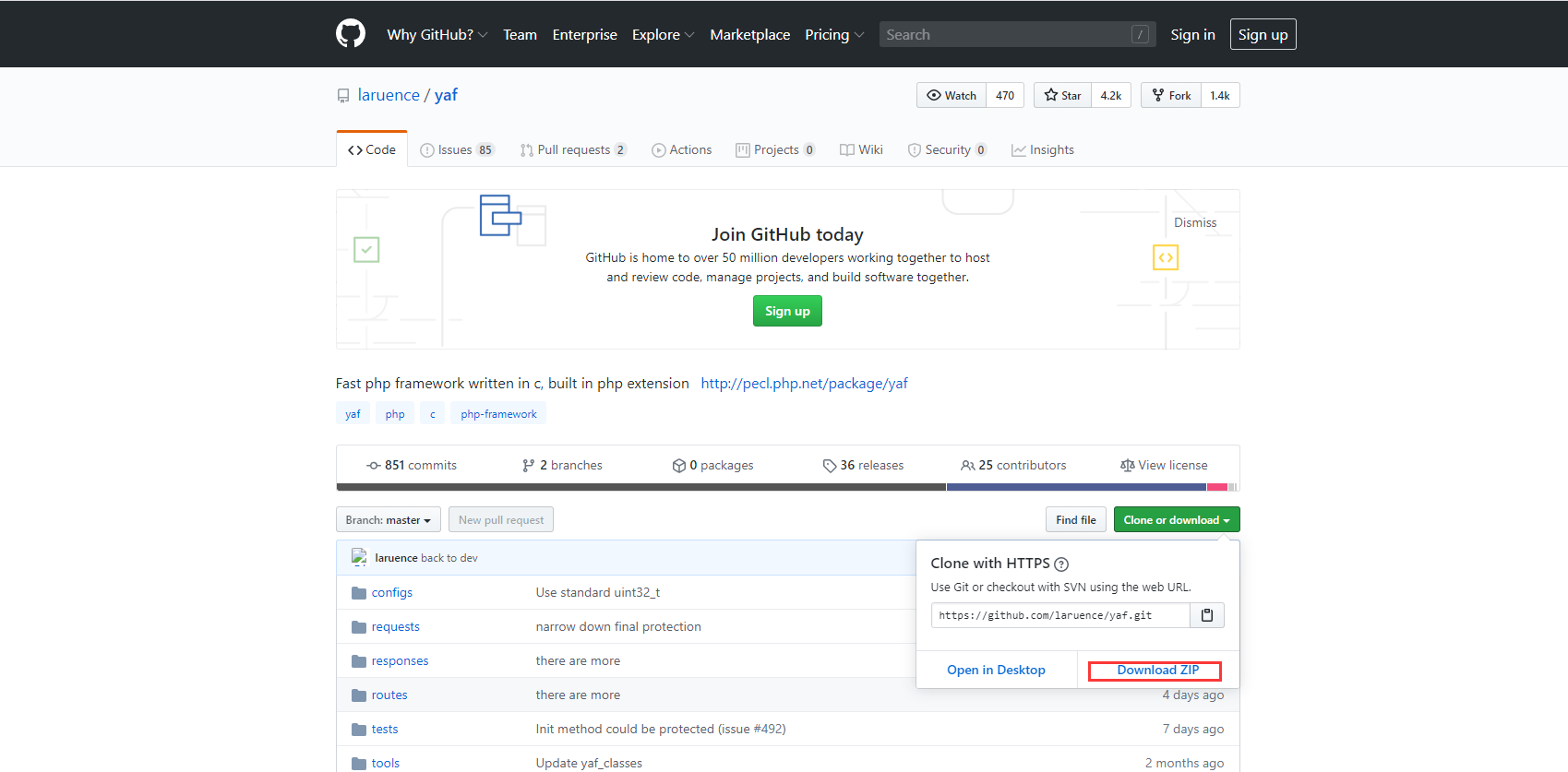The height and width of the screenshot is (772, 1568).
Task: Open the laruence owner link
Action: (389, 95)
